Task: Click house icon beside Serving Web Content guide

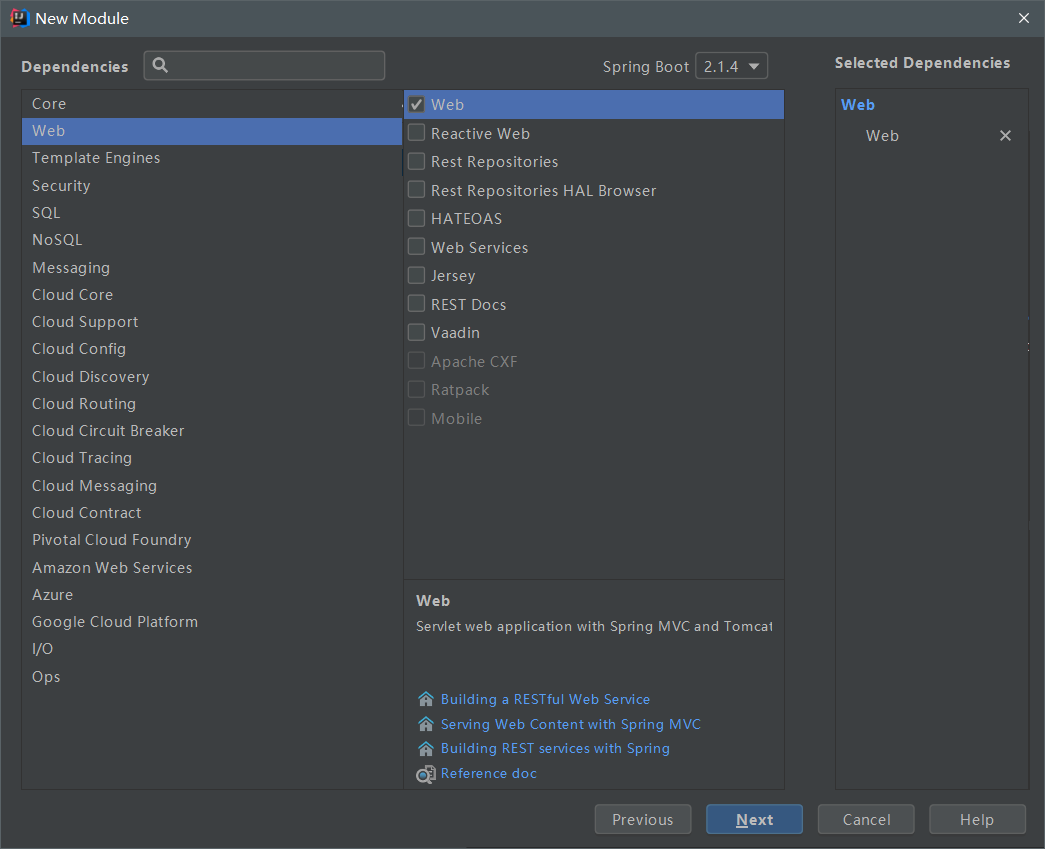Action: tap(426, 724)
